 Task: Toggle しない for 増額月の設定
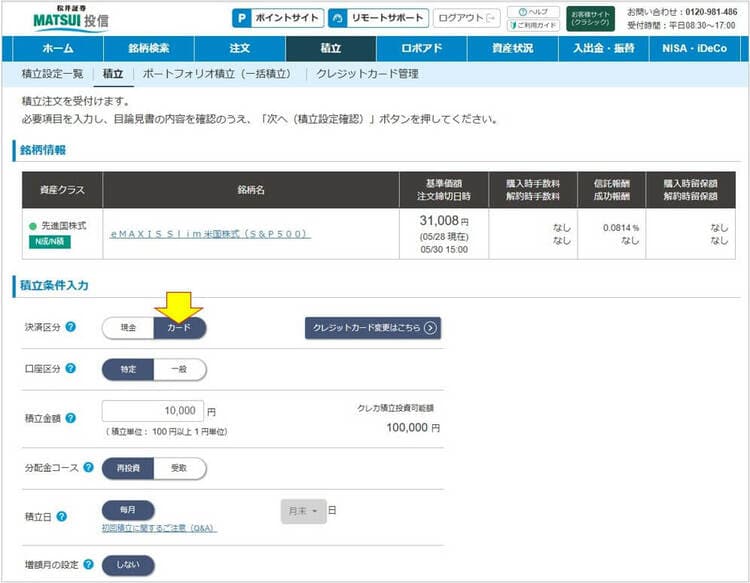(x=128, y=565)
